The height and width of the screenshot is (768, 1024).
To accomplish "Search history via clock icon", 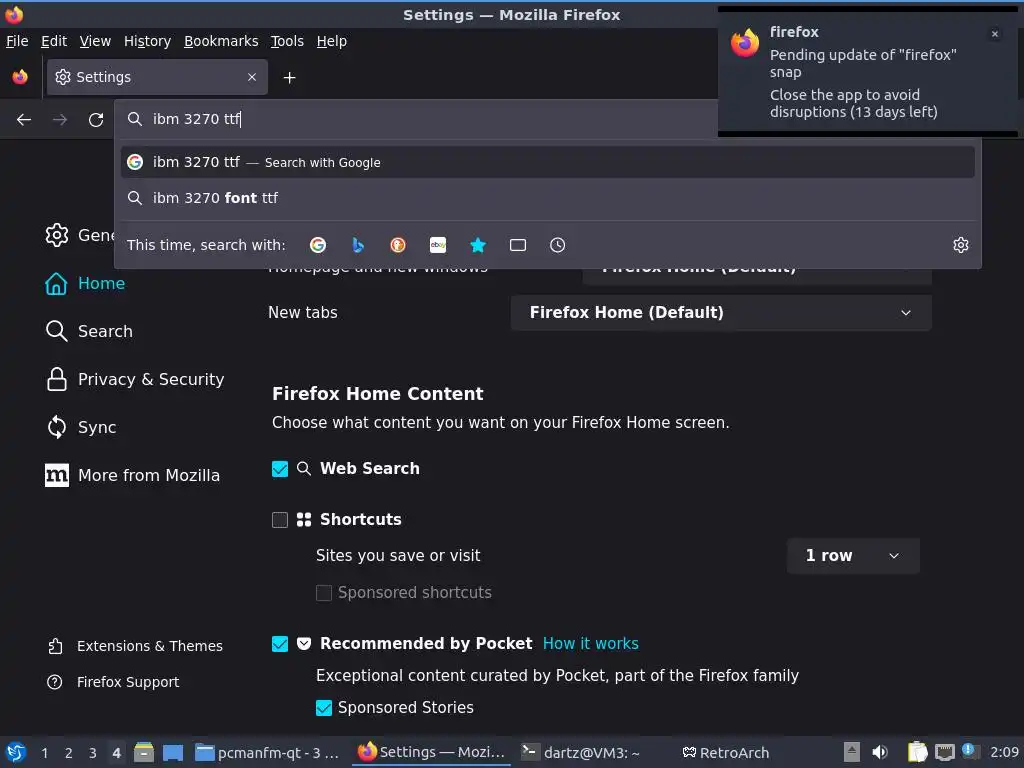I will click(558, 245).
